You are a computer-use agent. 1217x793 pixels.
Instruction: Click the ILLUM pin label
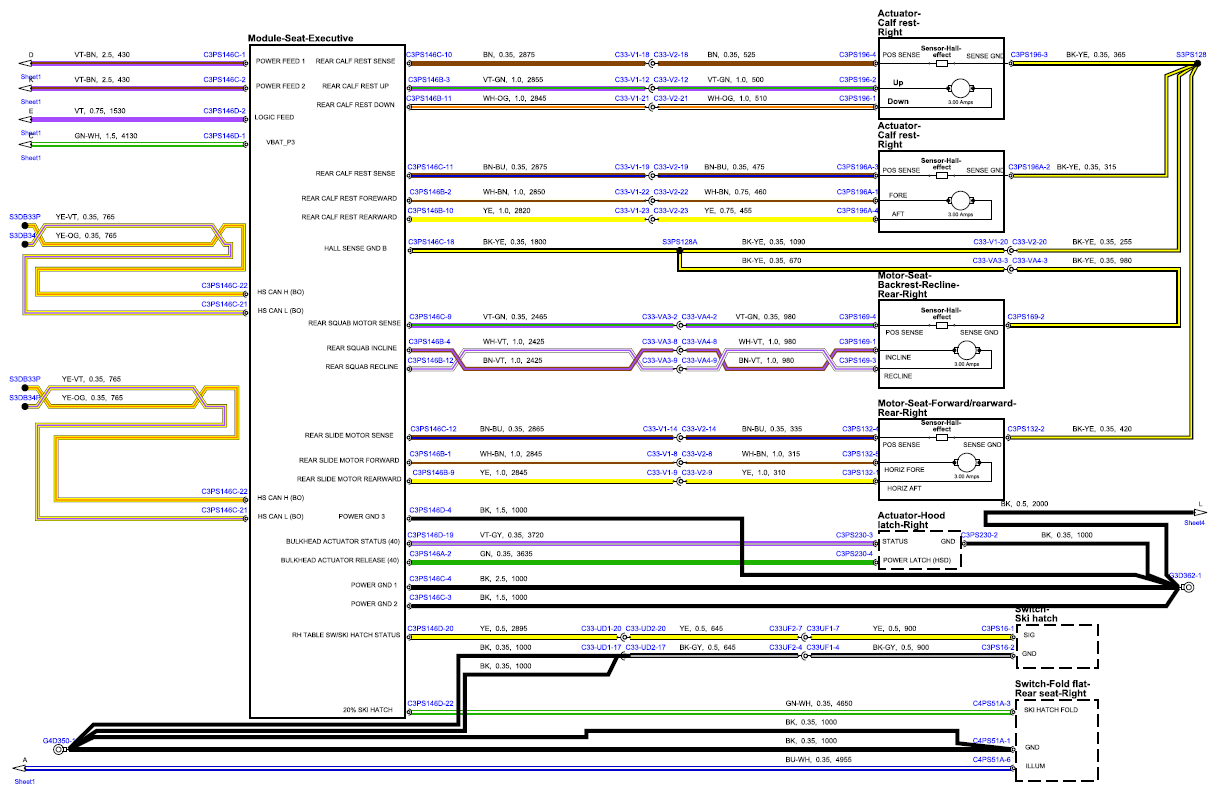(1035, 766)
